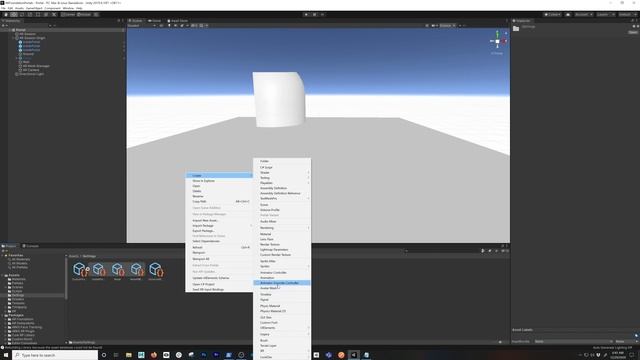This screenshot has height=360, width=640.
Task: Switch to the Game tab
Action: (155, 20)
